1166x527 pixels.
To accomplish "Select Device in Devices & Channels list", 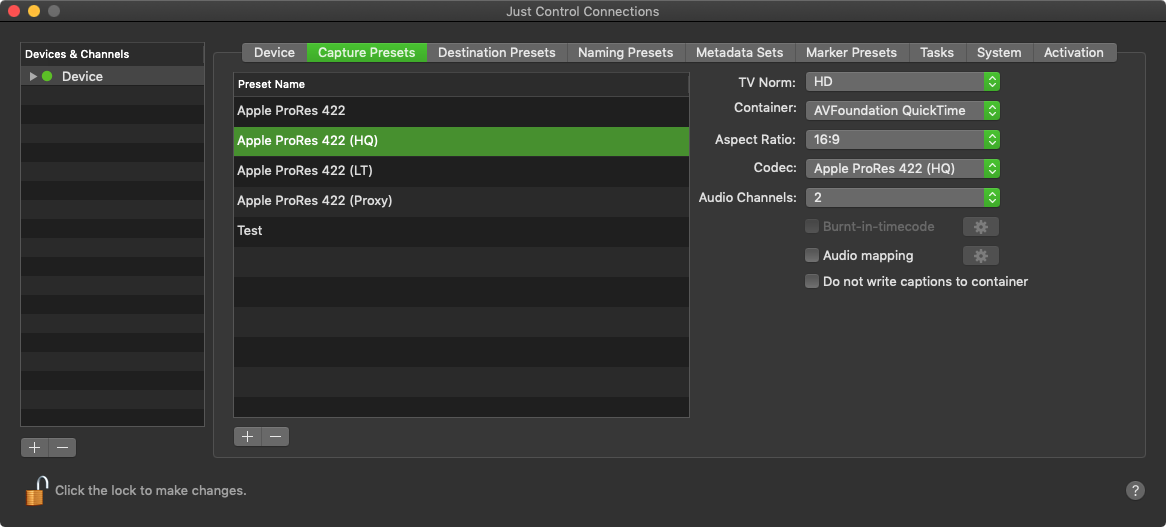I will pyautogui.click(x=112, y=77).
